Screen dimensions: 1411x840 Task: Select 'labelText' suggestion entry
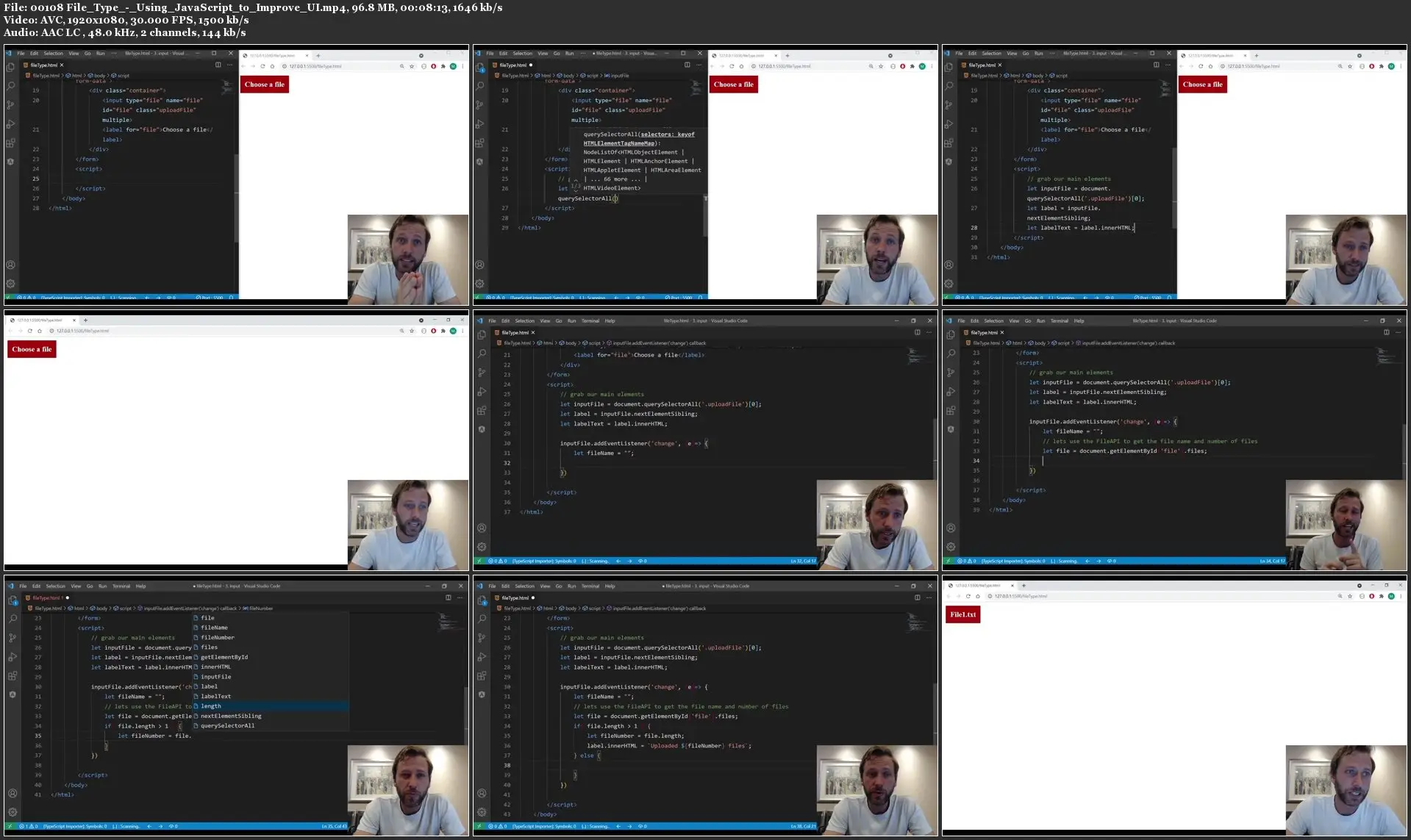(x=271, y=696)
